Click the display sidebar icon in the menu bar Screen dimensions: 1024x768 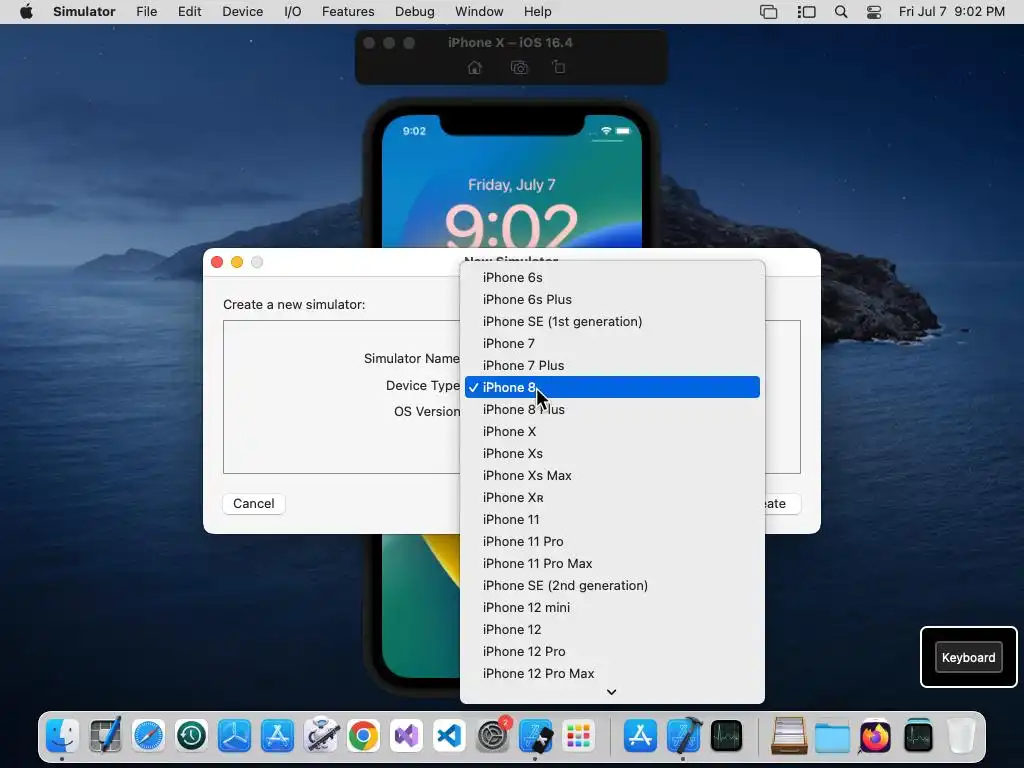(807, 12)
